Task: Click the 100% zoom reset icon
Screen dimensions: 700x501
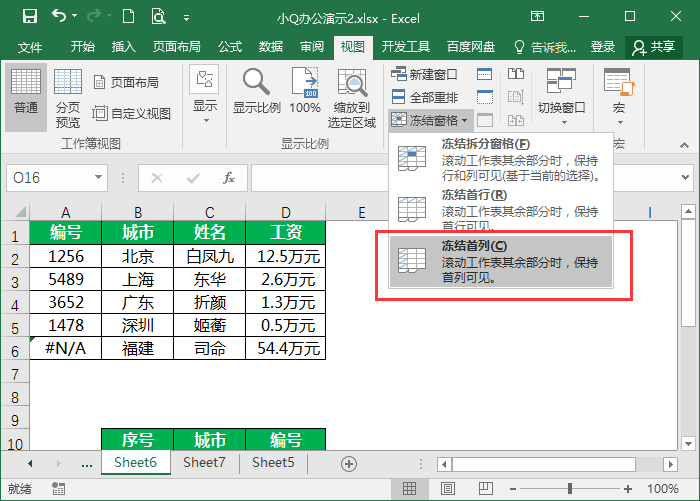Action: click(305, 91)
